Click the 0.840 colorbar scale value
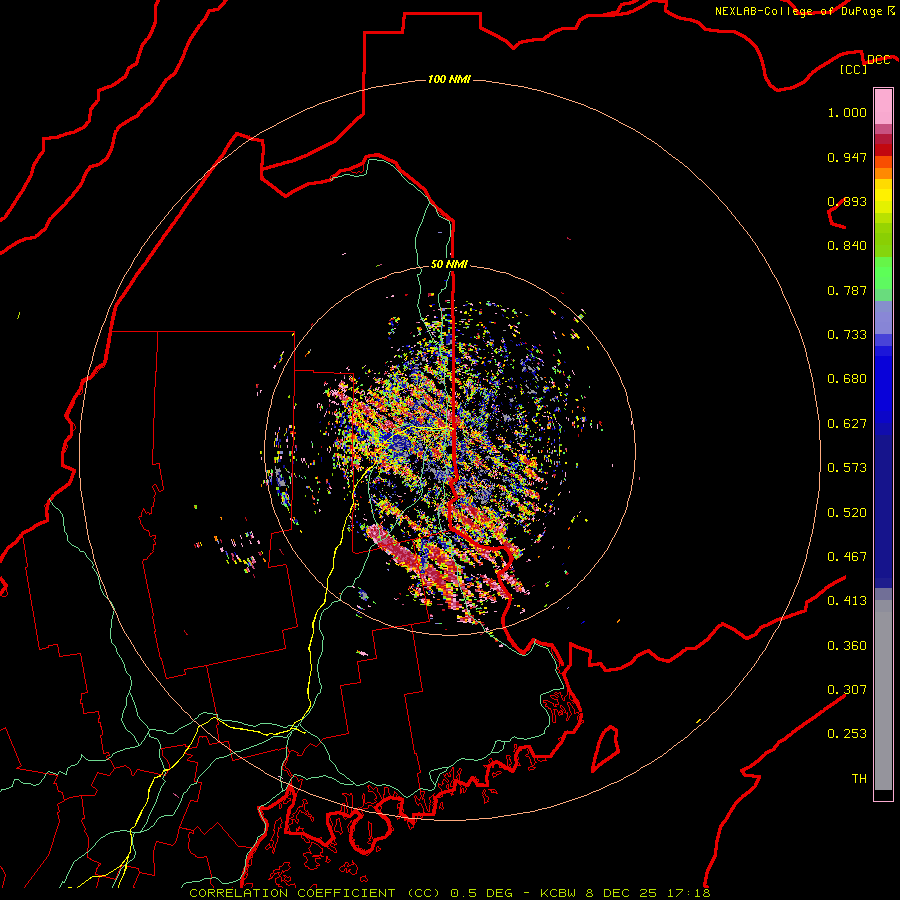Viewport: 900px width, 900px height. 847,246
